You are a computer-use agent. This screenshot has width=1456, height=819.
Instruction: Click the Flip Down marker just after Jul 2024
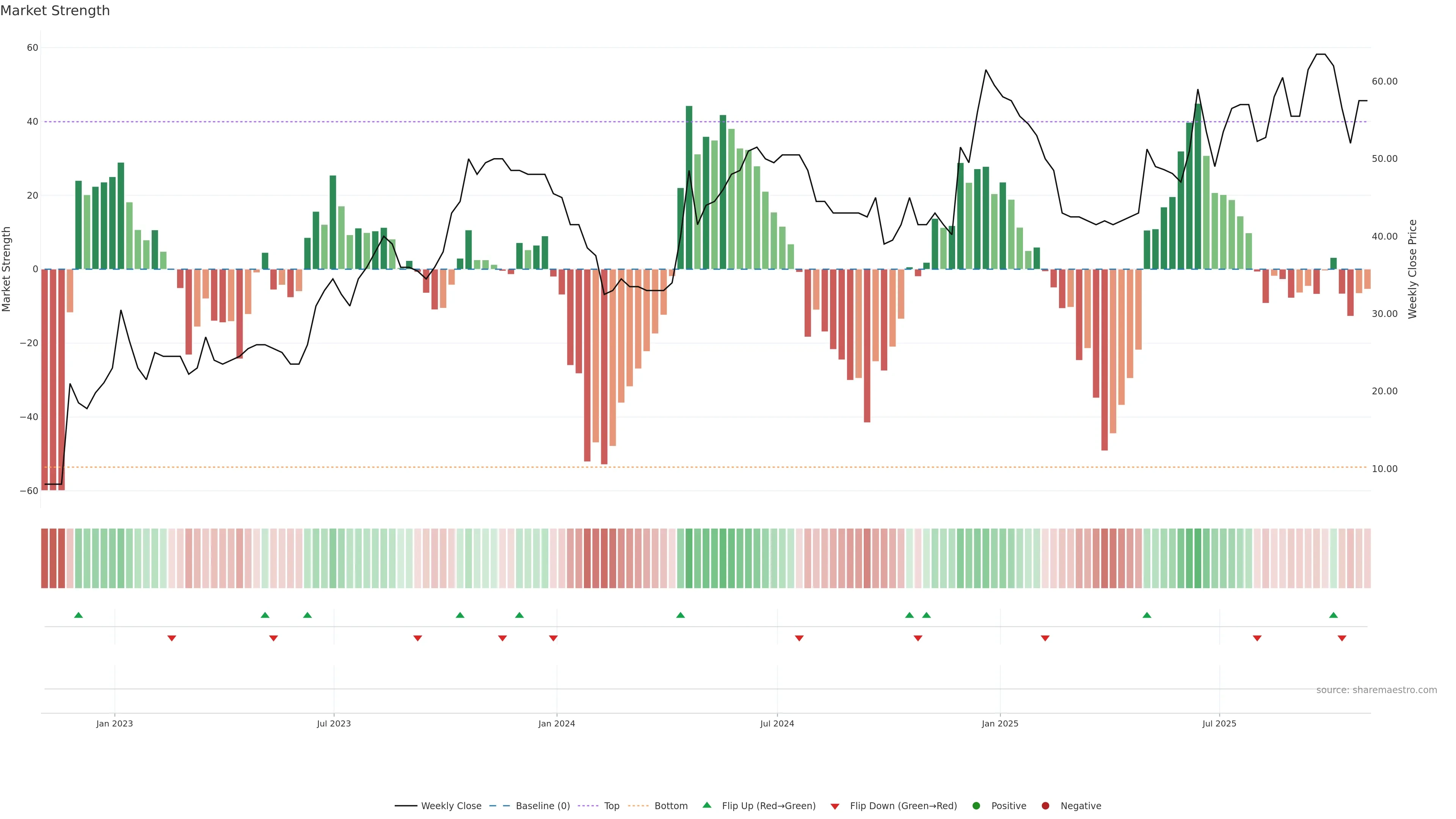799,638
